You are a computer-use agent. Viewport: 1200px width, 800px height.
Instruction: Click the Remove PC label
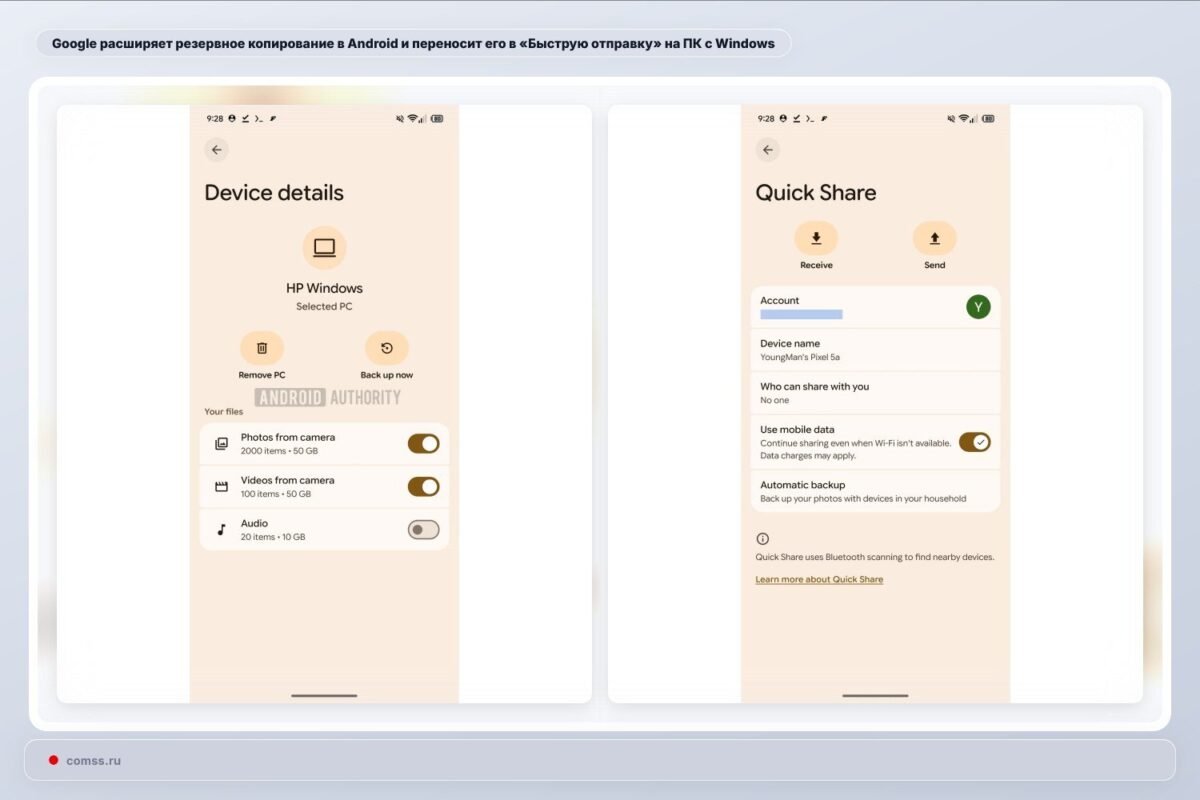tap(262, 375)
